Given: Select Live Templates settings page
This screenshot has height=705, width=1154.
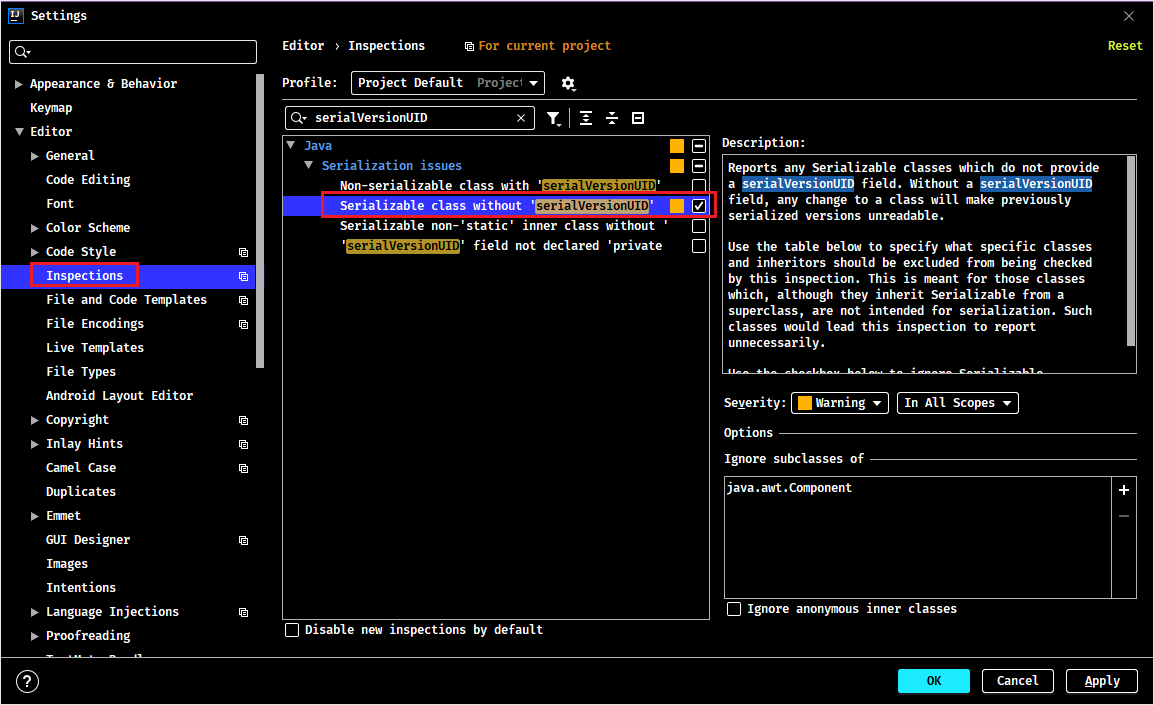Looking at the screenshot, I should point(95,348).
